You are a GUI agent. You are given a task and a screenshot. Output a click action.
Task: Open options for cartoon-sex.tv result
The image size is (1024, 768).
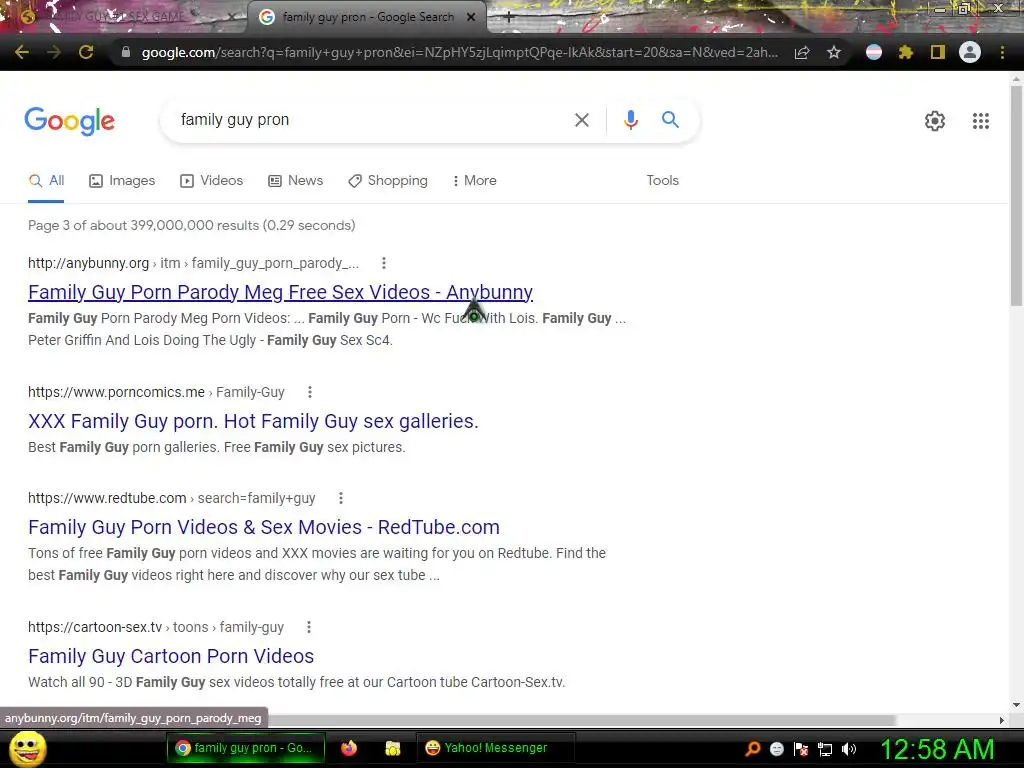[309, 627]
